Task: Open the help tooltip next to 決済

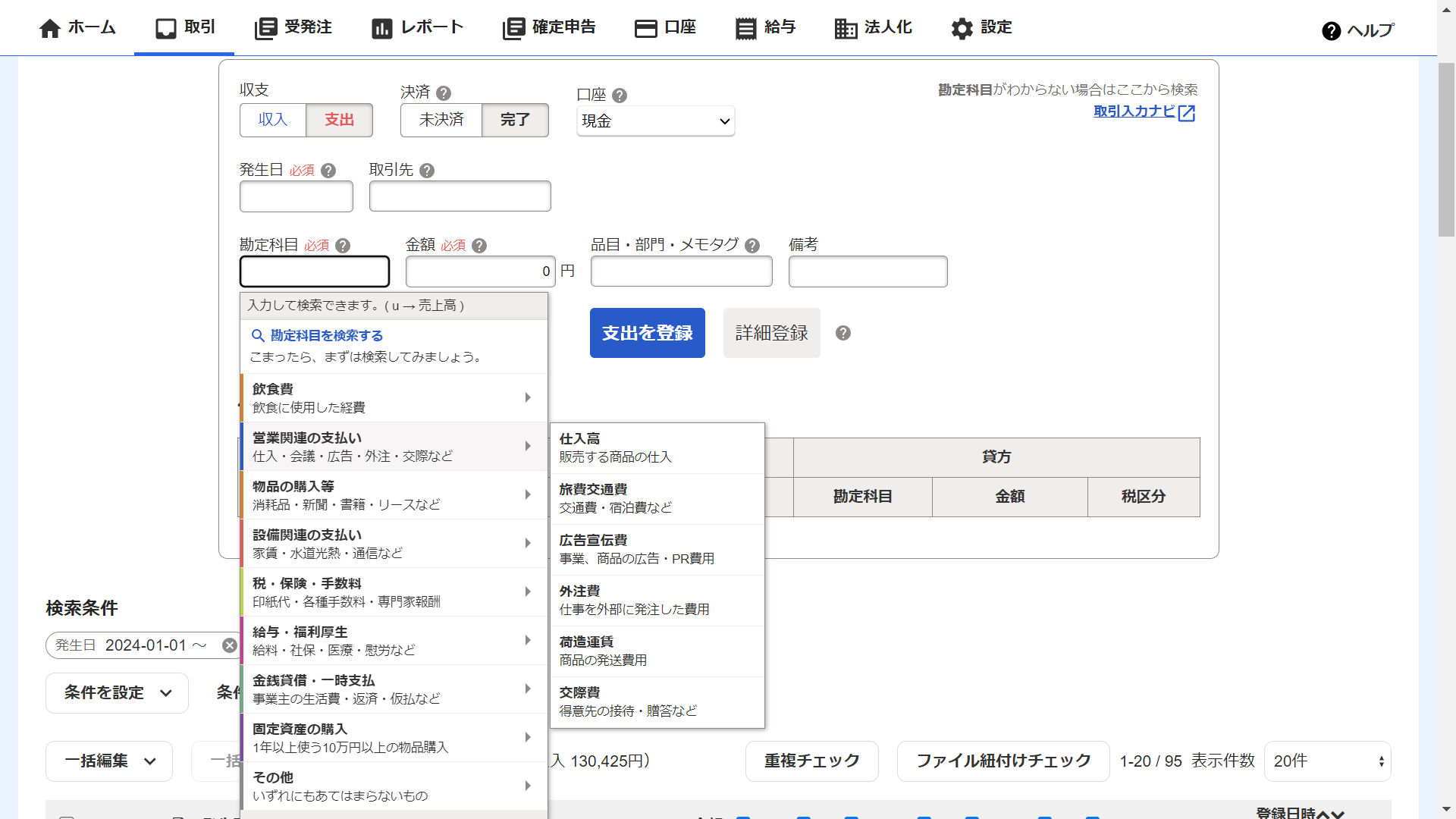Action: (x=444, y=93)
